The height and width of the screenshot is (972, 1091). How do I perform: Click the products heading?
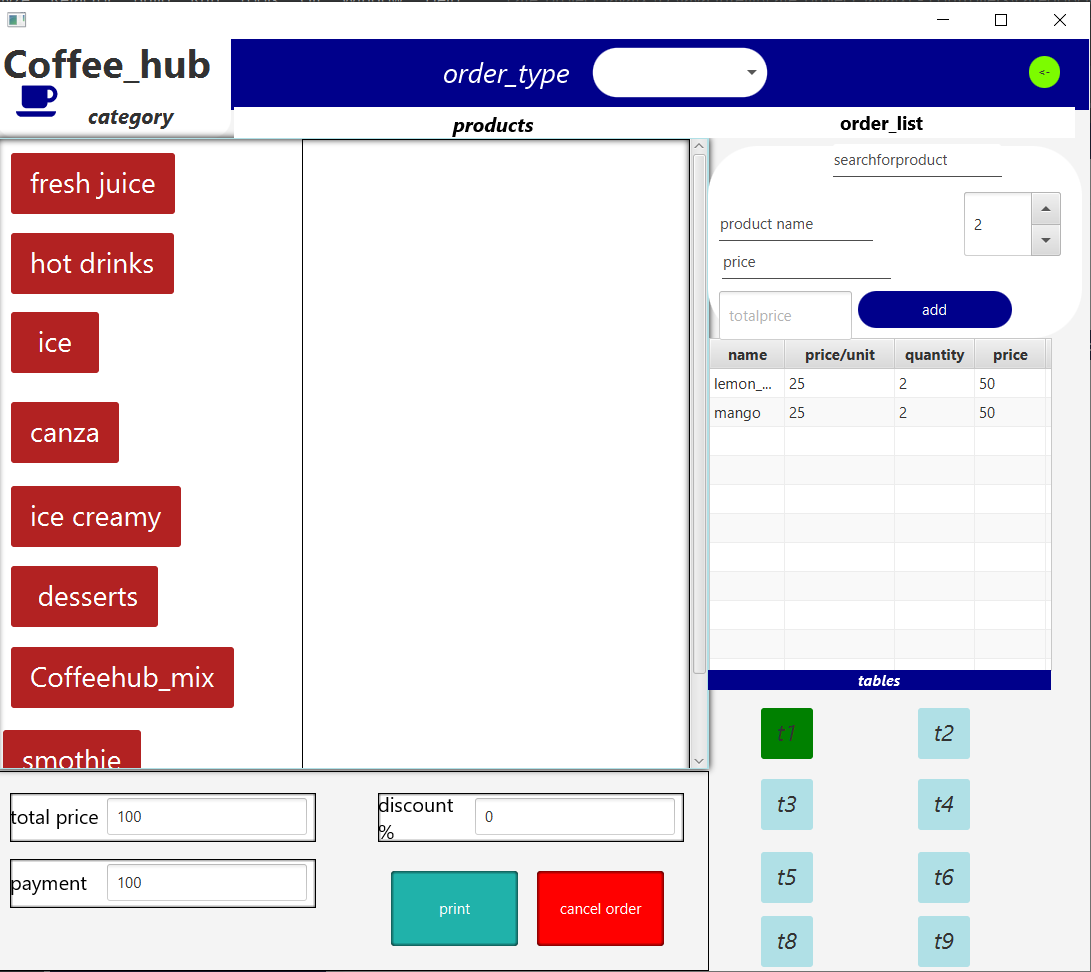(493, 126)
